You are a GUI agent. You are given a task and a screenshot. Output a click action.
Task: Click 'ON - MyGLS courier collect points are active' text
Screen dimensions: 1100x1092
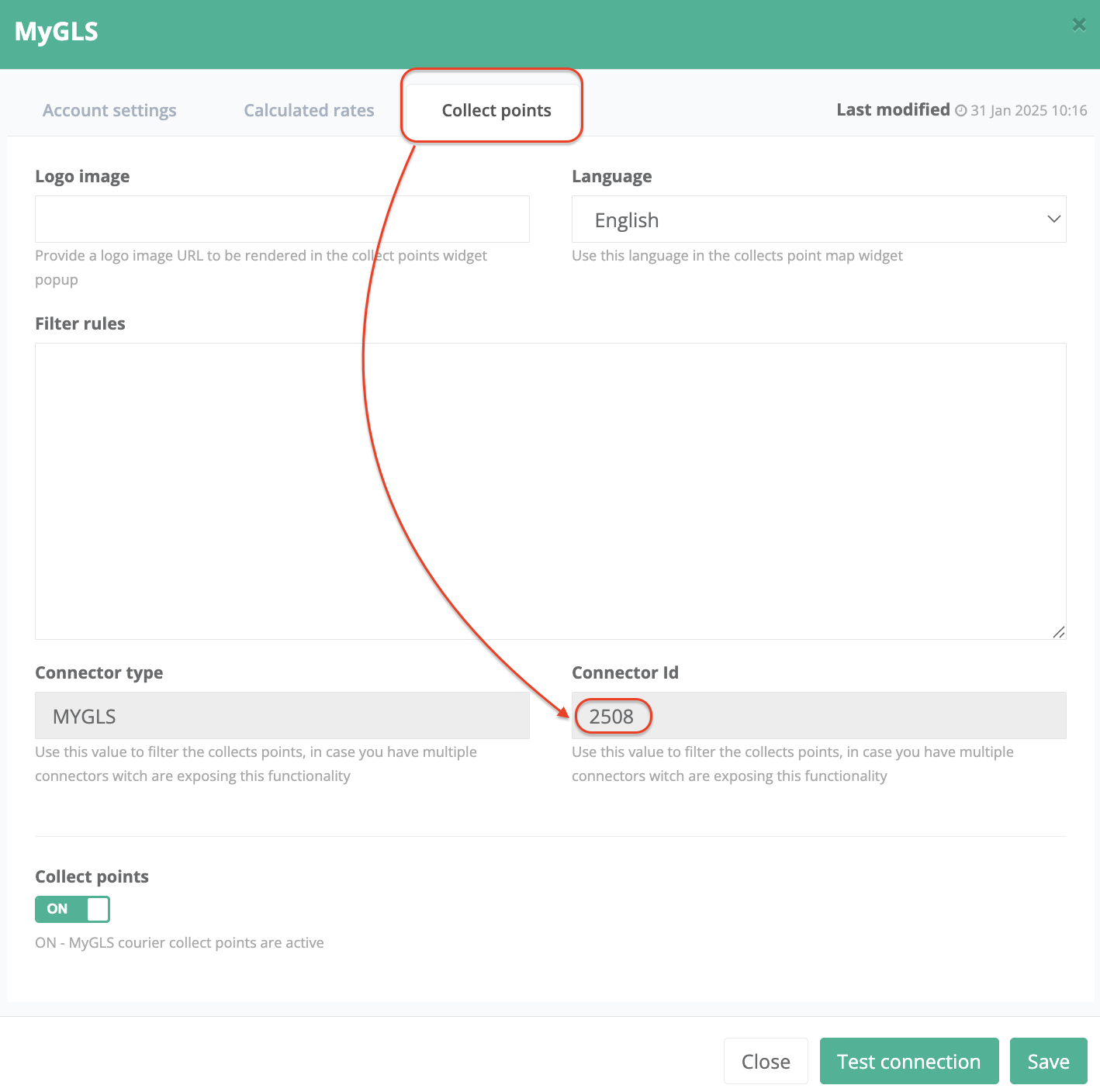pos(179,942)
